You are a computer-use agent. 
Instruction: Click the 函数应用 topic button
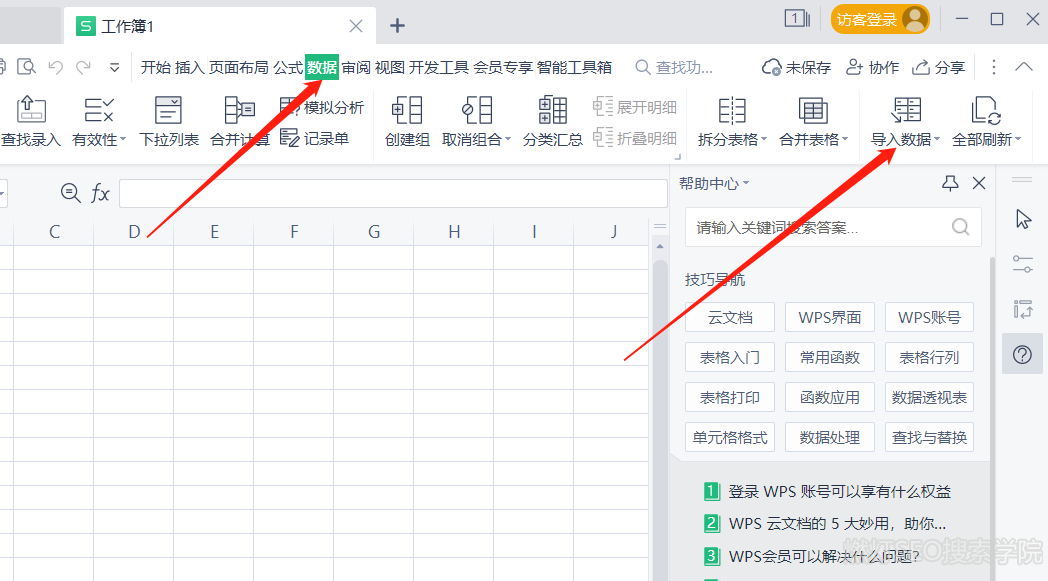point(829,397)
